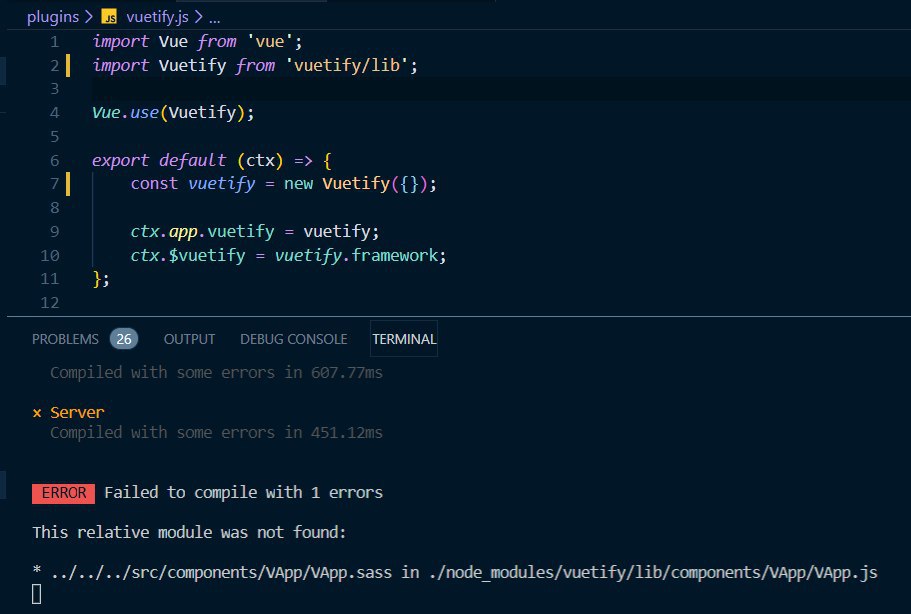
Task: Click the 'vuetify/lib' import string
Action: [x=346, y=65]
